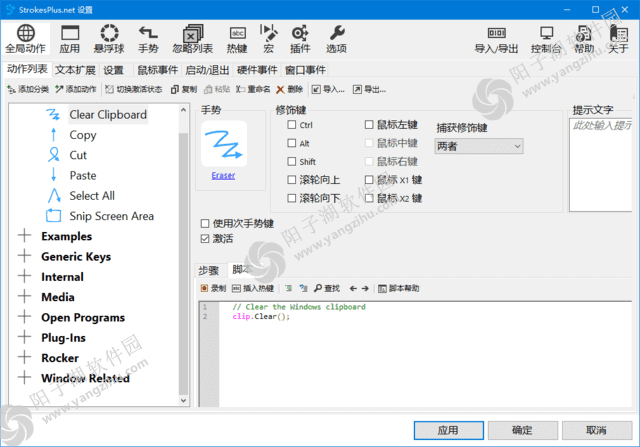Viewport: 640px width, 447px height.
Task: Expand the Rocker category
Action: tap(24, 357)
